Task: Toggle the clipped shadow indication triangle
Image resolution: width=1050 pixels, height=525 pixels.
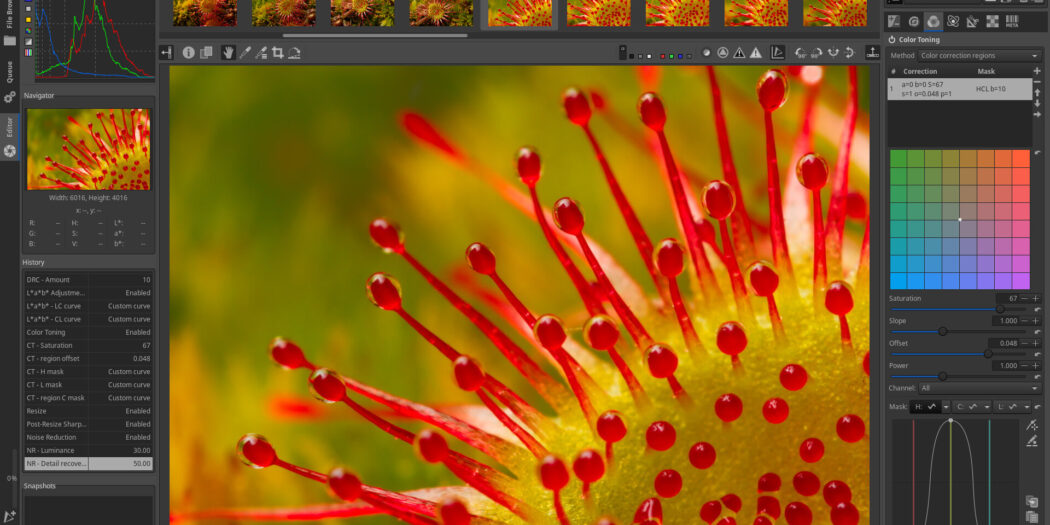Action: [x=739, y=52]
